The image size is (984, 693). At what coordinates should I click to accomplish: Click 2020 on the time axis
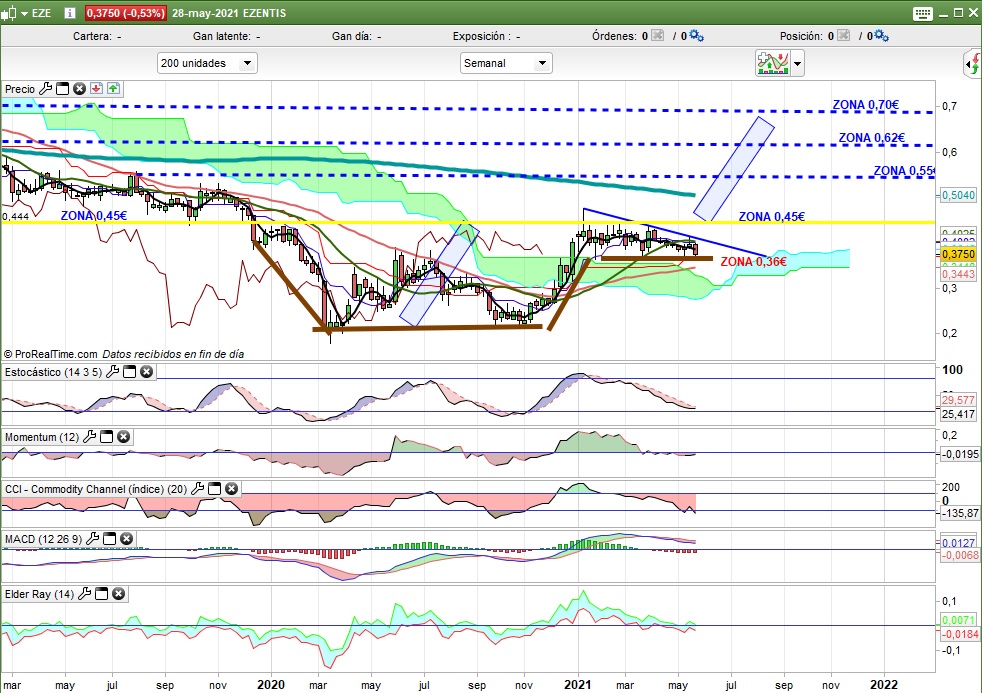coord(271,684)
